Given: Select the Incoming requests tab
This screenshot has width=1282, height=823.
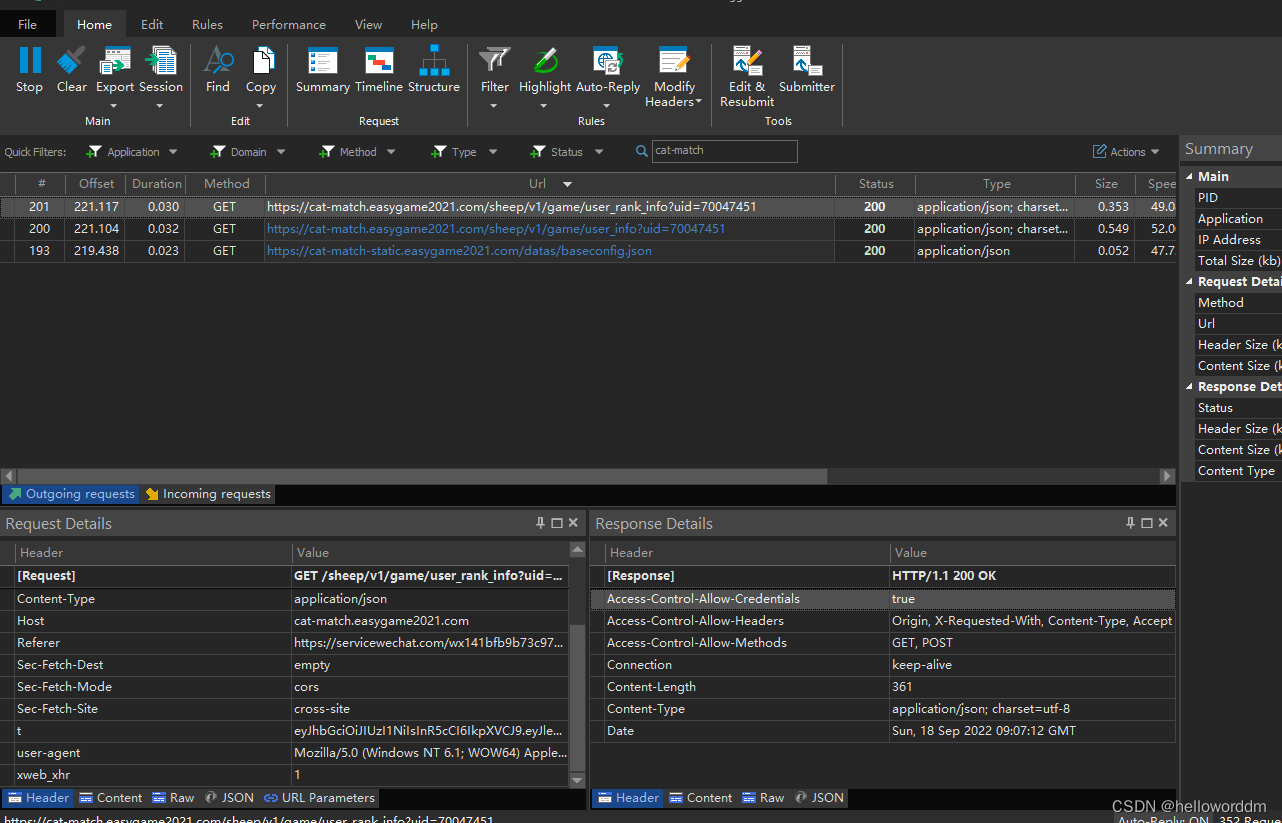Looking at the screenshot, I should tap(208, 494).
